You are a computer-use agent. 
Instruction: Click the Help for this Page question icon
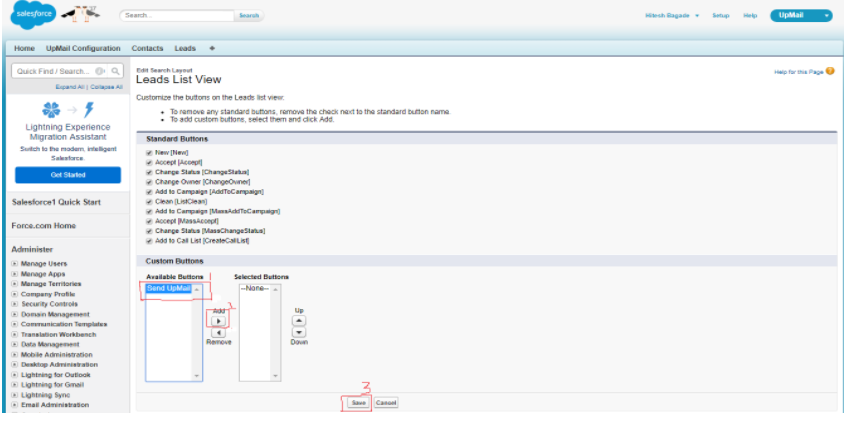pos(830,71)
